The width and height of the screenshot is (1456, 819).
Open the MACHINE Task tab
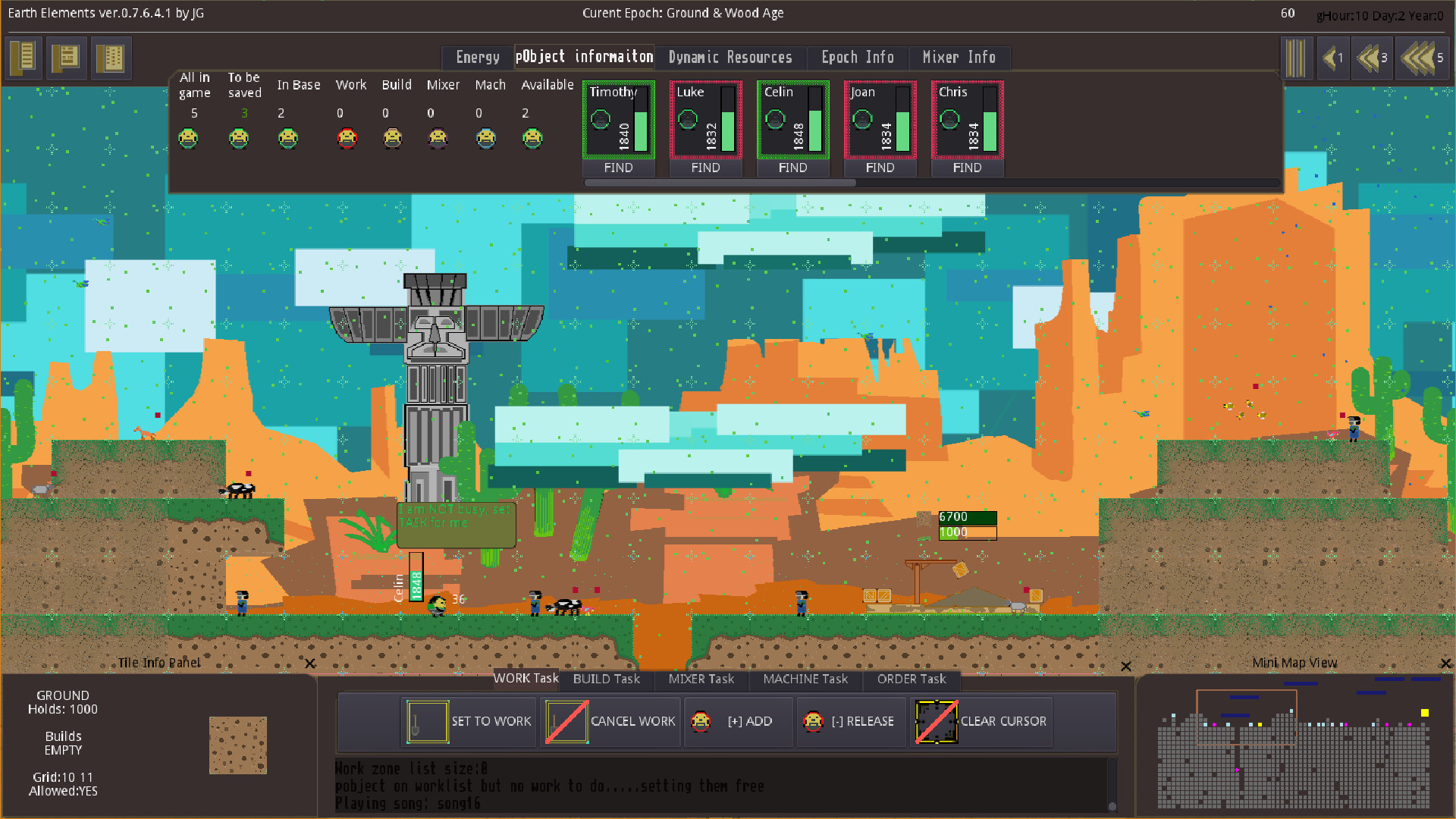tap(805, 679)
